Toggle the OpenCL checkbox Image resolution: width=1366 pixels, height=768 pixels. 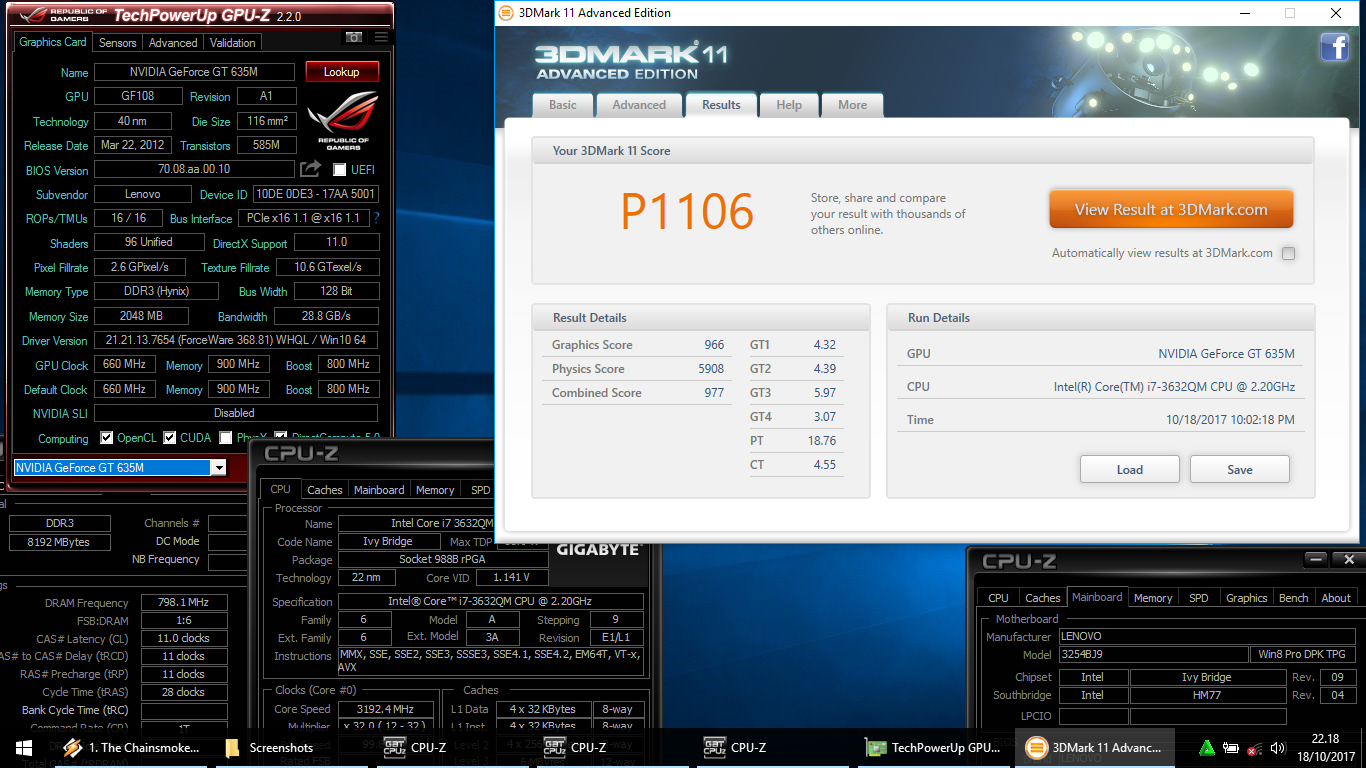pos(107,438)
